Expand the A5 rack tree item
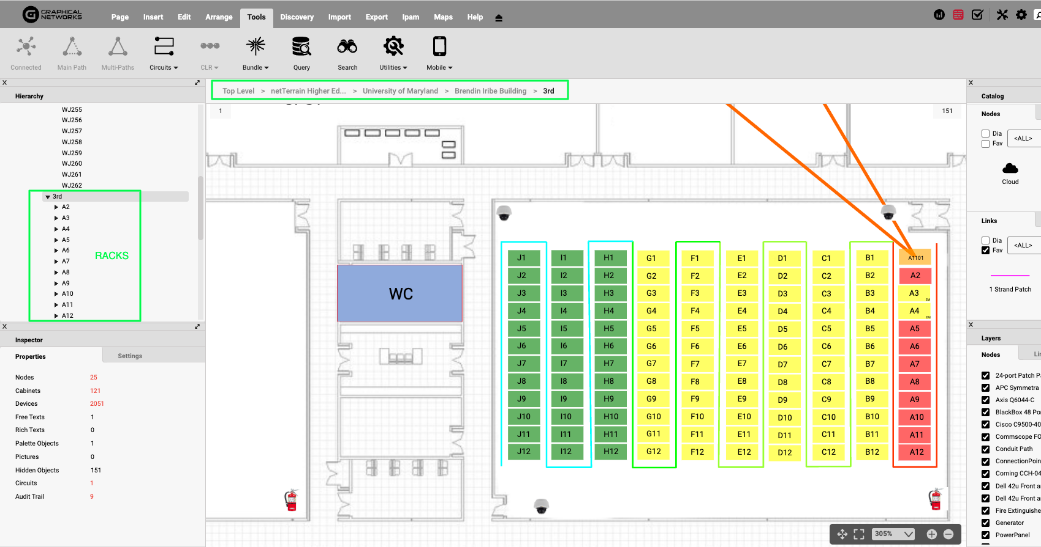 [x=57, y=240]
